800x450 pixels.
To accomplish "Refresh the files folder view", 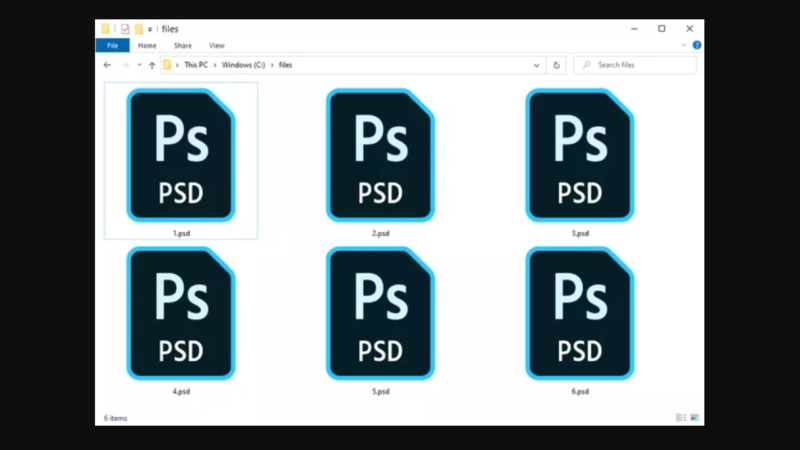I will pyautogui.click(x=557, y=65).
